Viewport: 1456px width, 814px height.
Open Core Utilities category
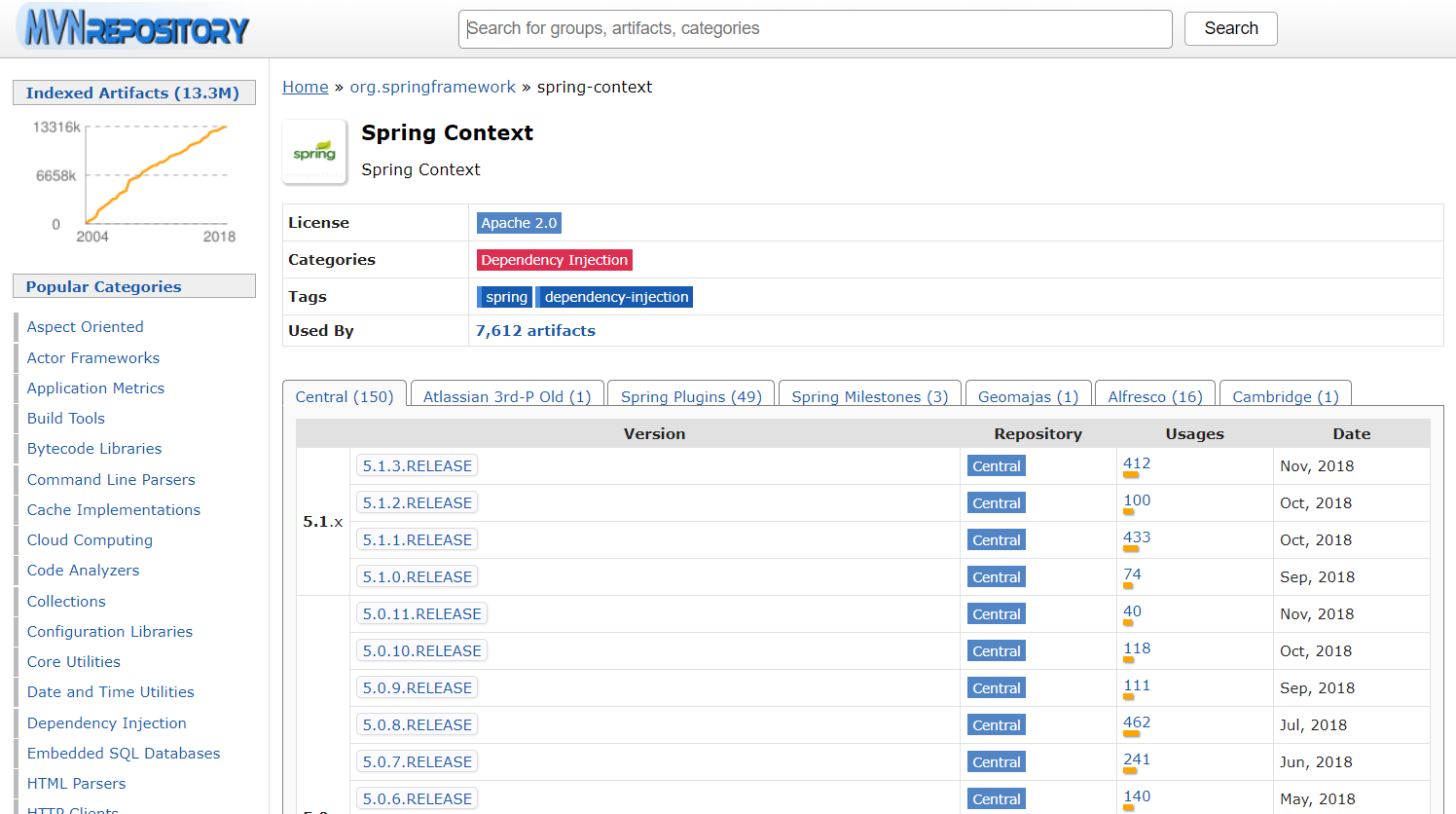pyautogui.click(x=73, y=662)
